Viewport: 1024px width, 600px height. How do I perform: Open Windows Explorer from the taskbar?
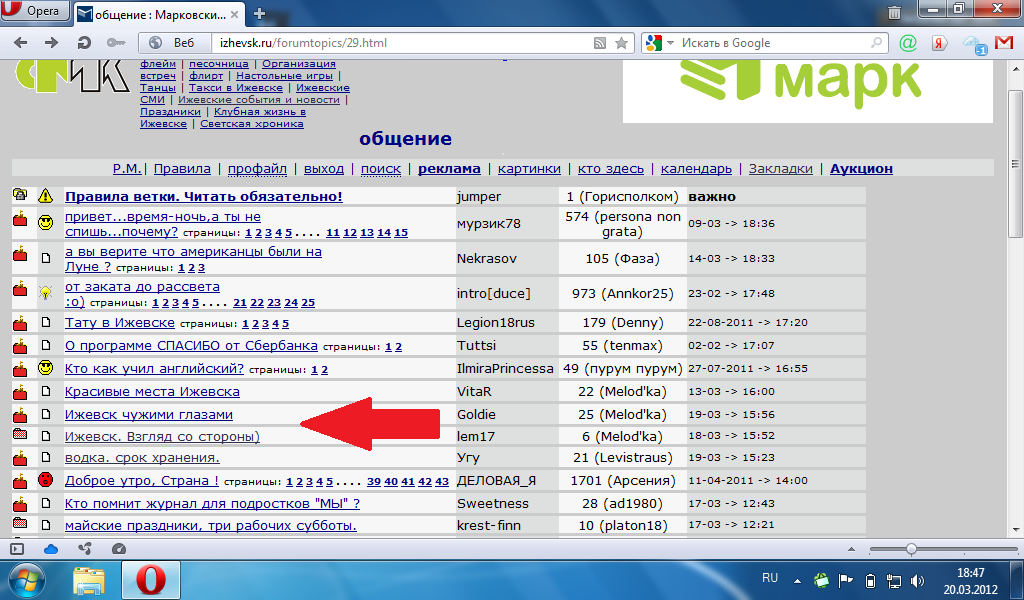[90, 579]
